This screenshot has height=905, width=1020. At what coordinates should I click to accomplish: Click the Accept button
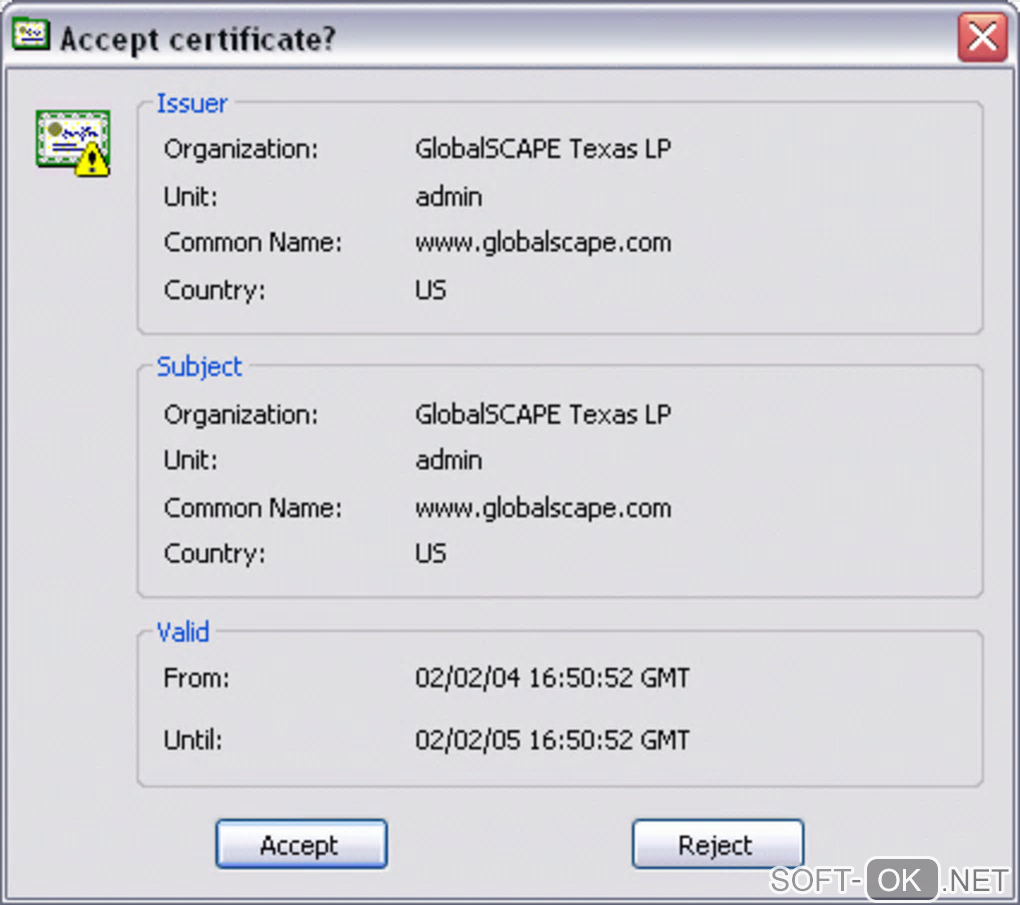(x=301, y=844)
